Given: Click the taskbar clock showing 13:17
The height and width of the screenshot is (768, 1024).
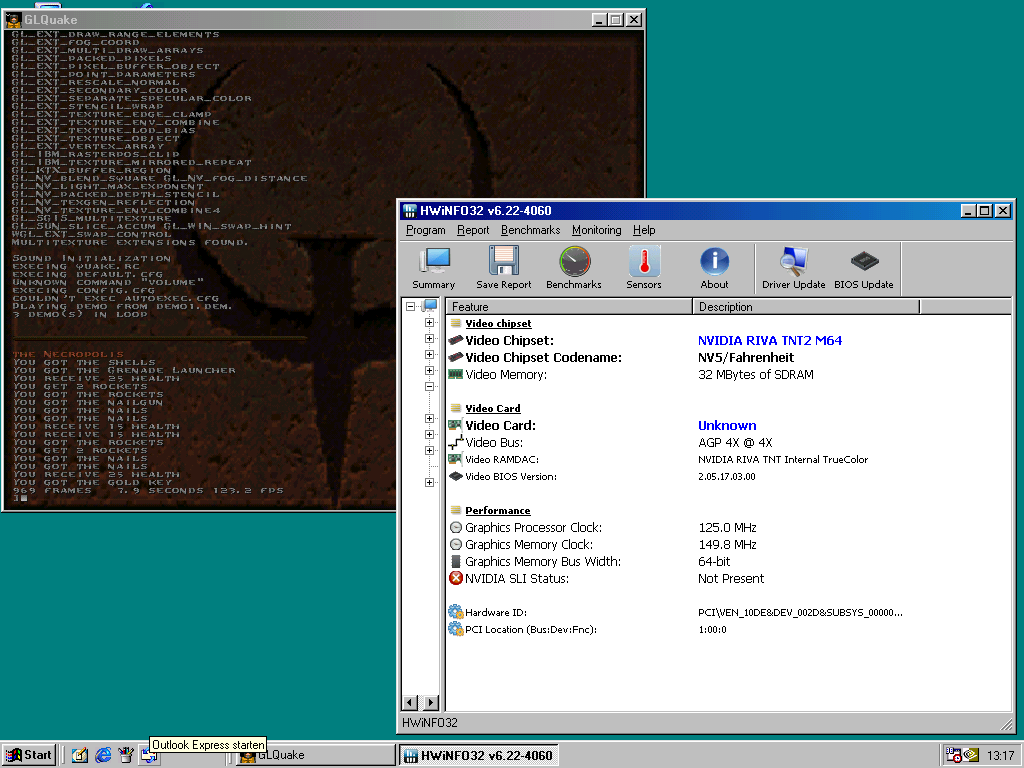Looking at the screenshot, I should (x=1000, y=756).
